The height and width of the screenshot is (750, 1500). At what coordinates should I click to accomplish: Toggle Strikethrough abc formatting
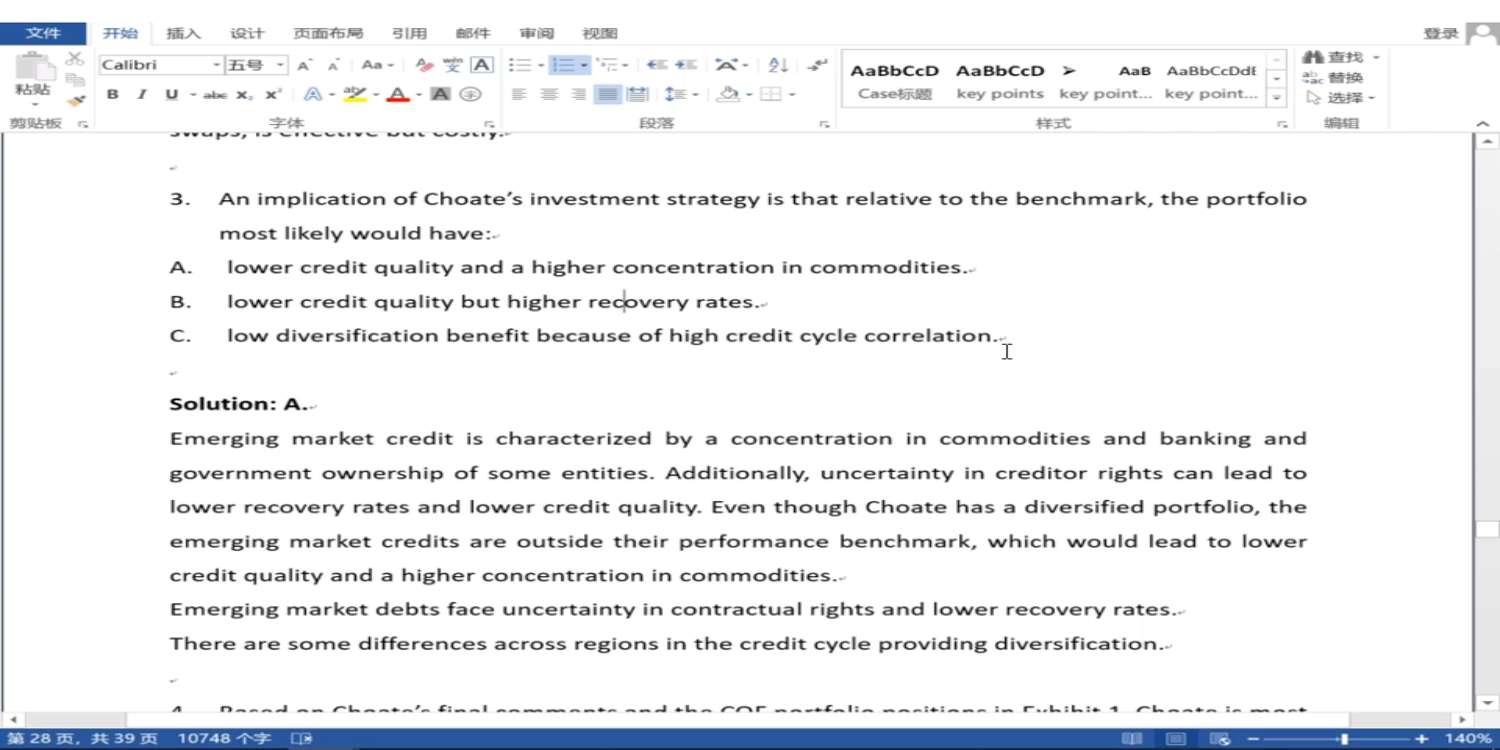click(x=215, y=94)
